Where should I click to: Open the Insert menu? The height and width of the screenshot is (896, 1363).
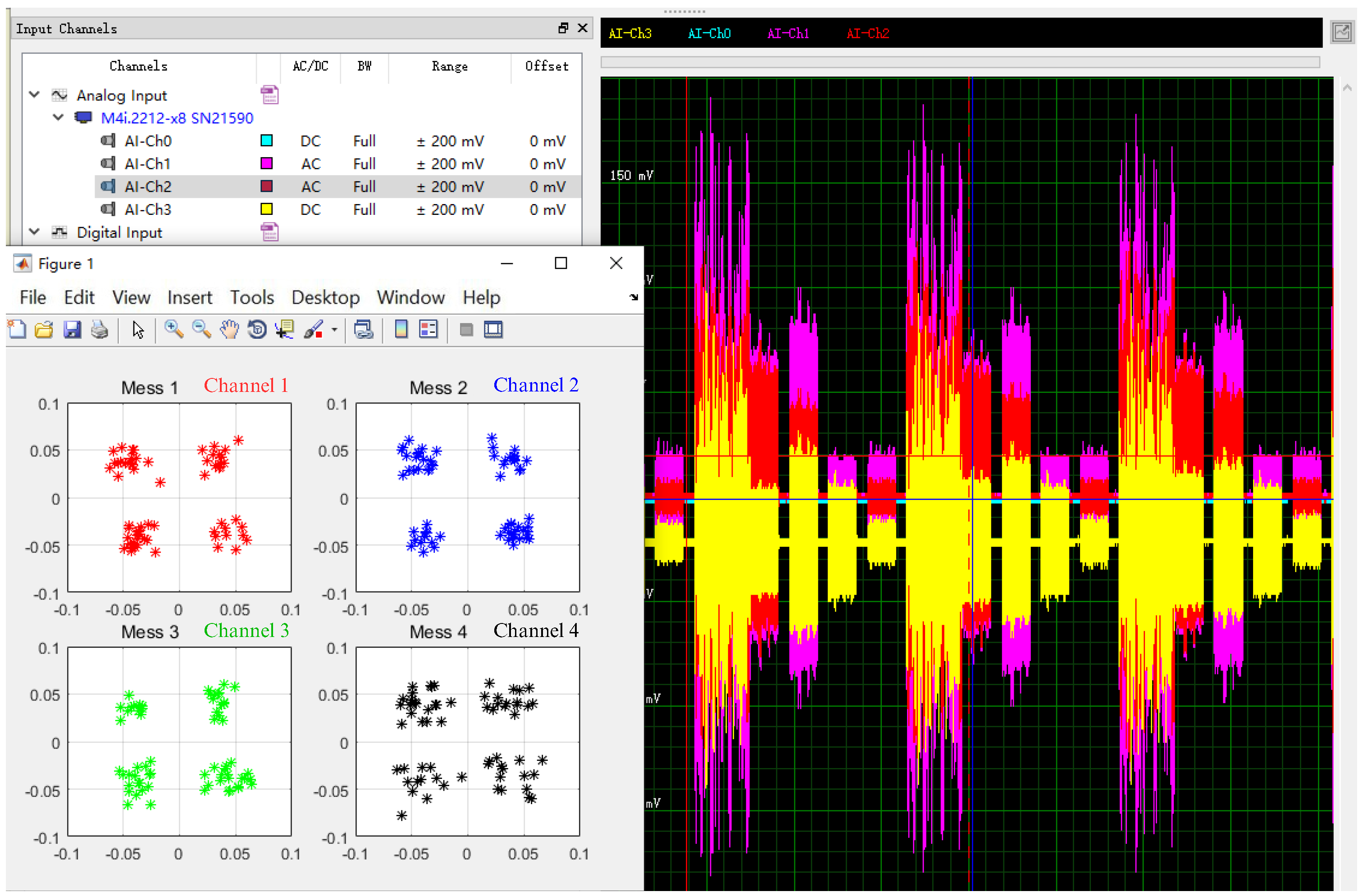point(190,298)
